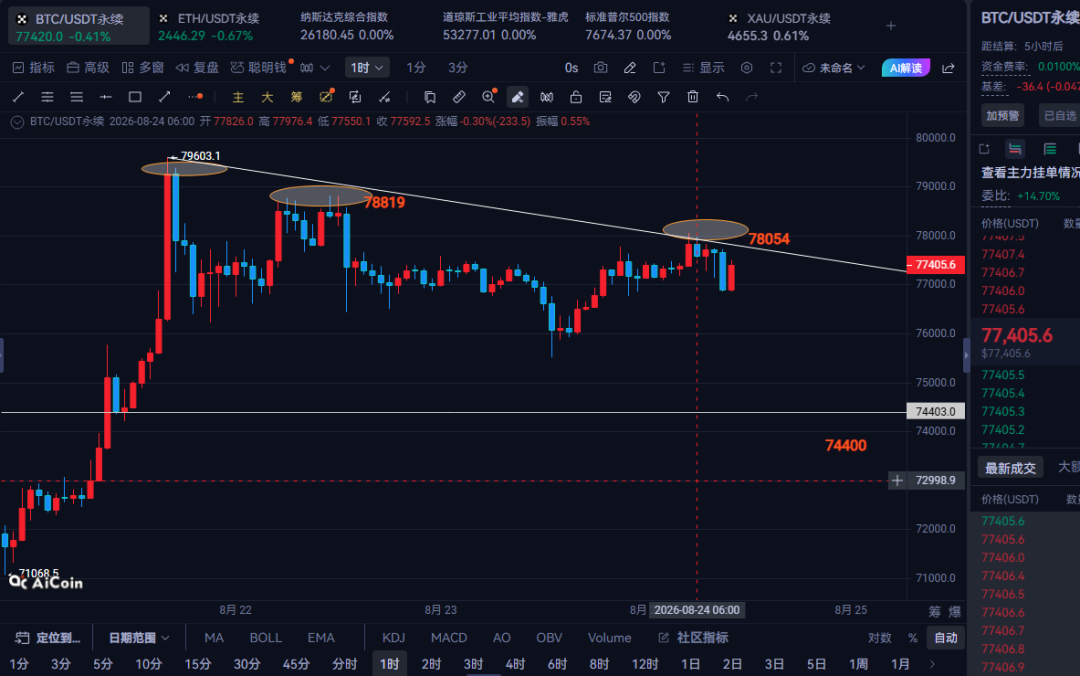Image resolution: width=1080 pixels, height=676 pixels.
Task: Open the pencil edit icon in top toolbar
Action: pos(630,68)
